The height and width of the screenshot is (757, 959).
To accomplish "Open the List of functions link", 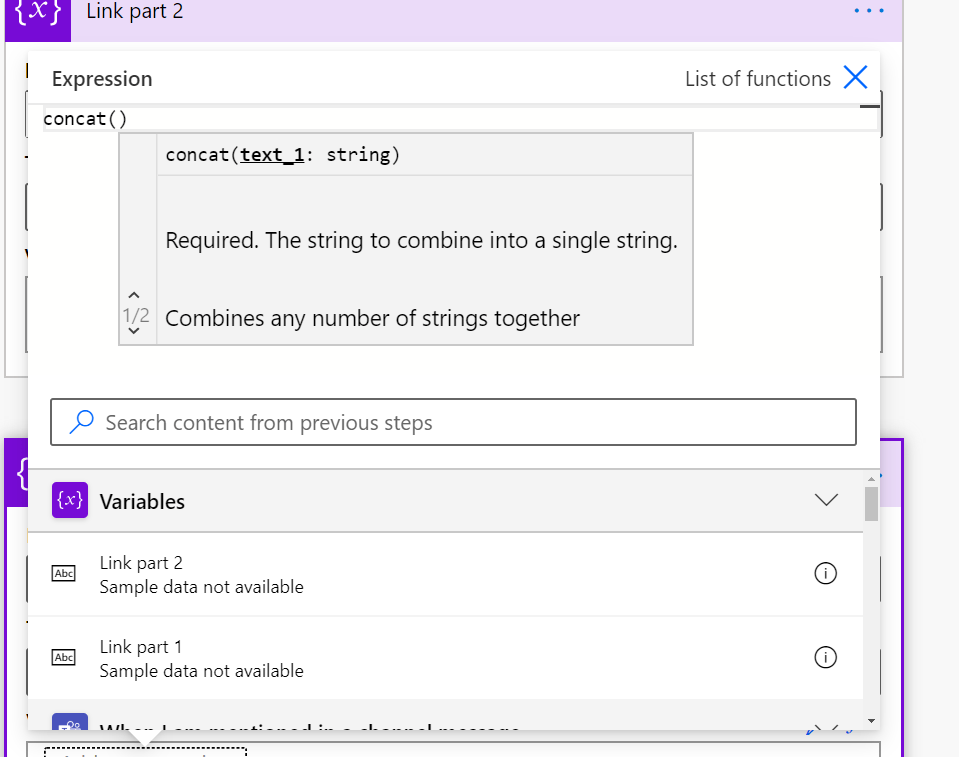I will pos(757,79).
